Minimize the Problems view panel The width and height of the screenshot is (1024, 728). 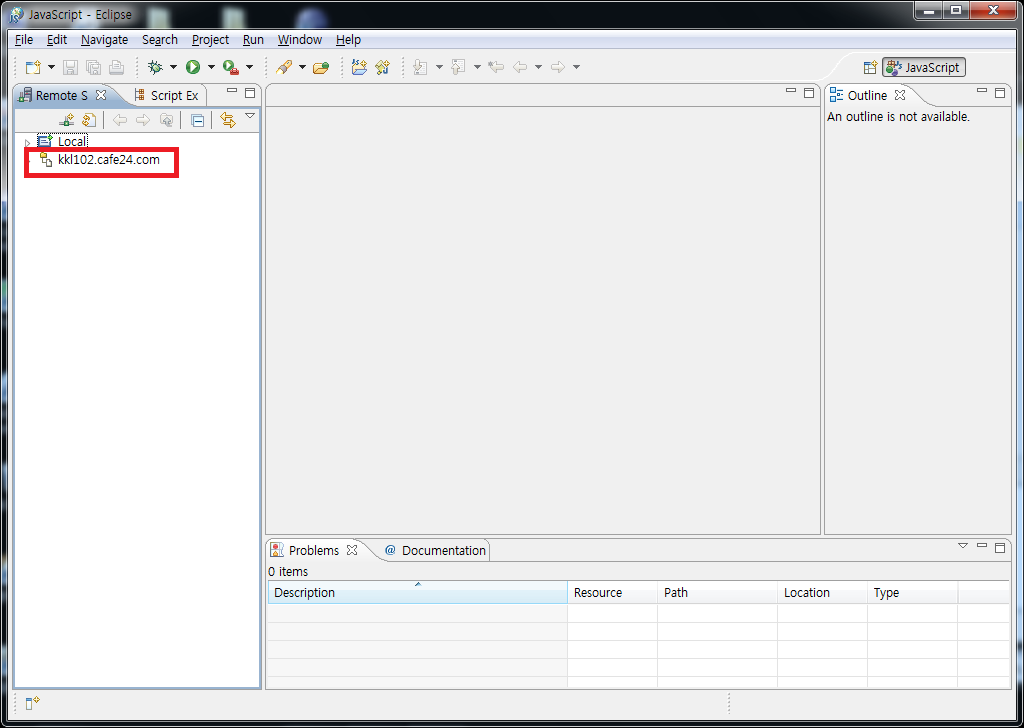[x=981, y=547]
